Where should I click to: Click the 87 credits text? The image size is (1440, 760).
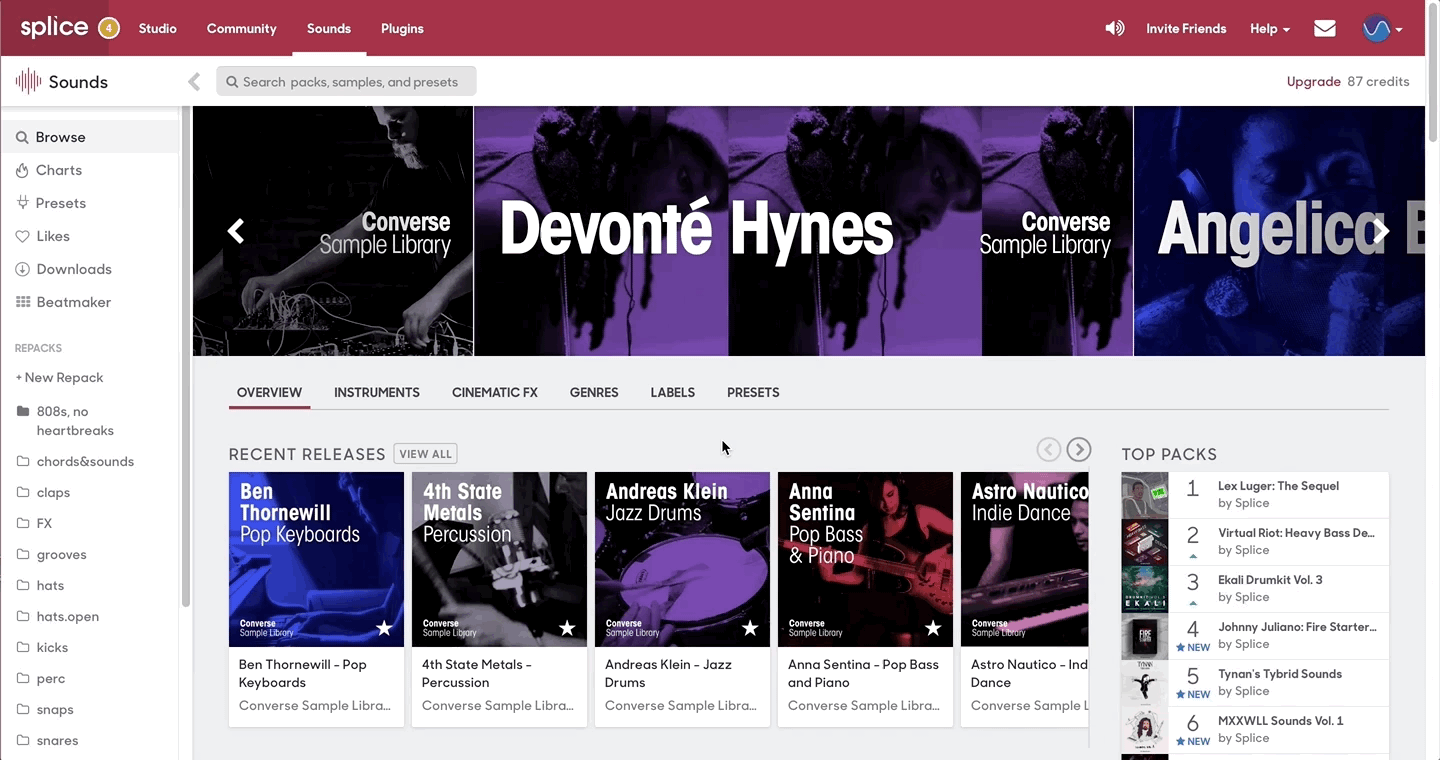[1378, 82]
